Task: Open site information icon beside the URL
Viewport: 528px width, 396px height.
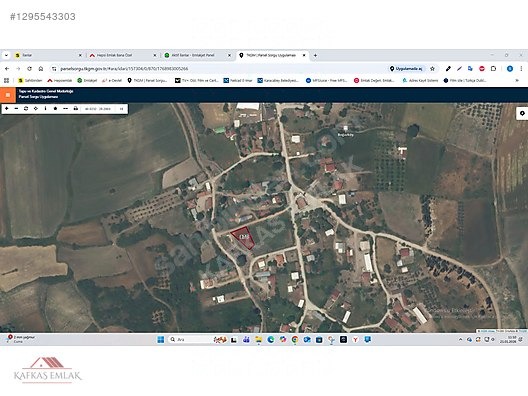Action: [54, 69]
